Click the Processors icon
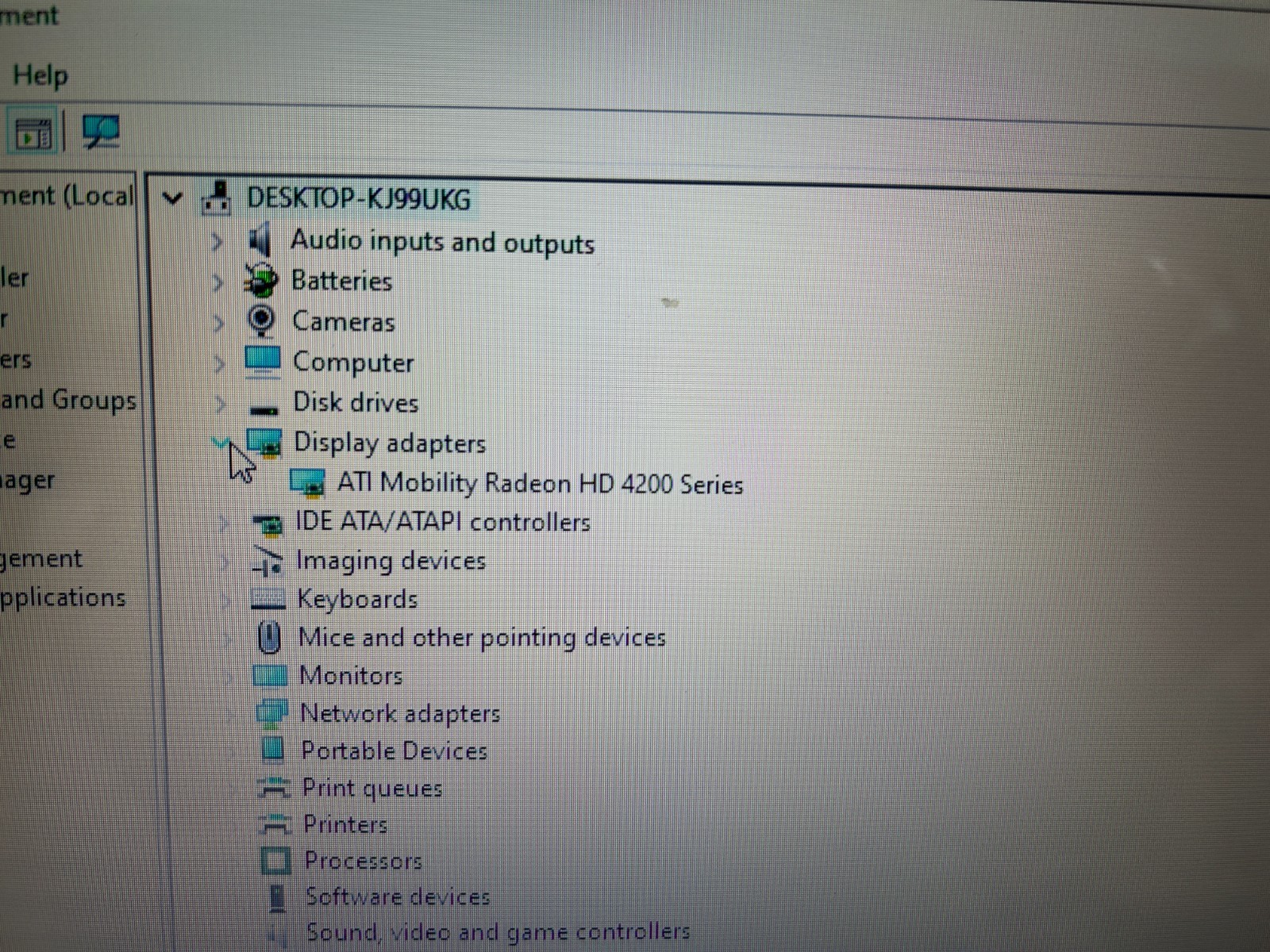Screen dimensions: 1270x952 click(275, 861)
